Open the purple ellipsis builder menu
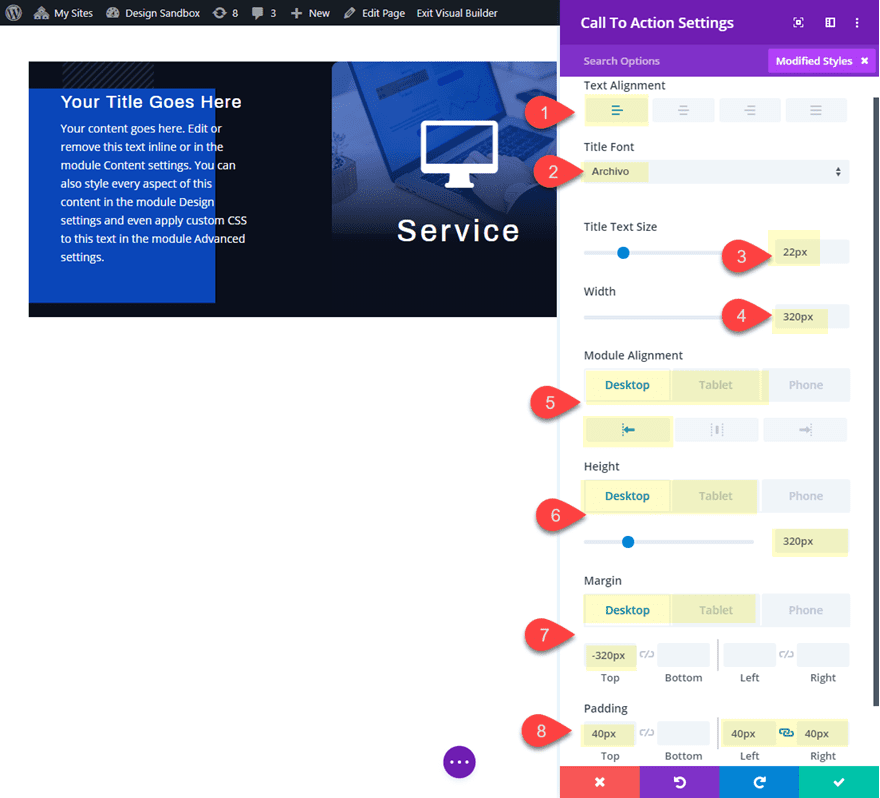880x798 pixels. pos(459,762)
